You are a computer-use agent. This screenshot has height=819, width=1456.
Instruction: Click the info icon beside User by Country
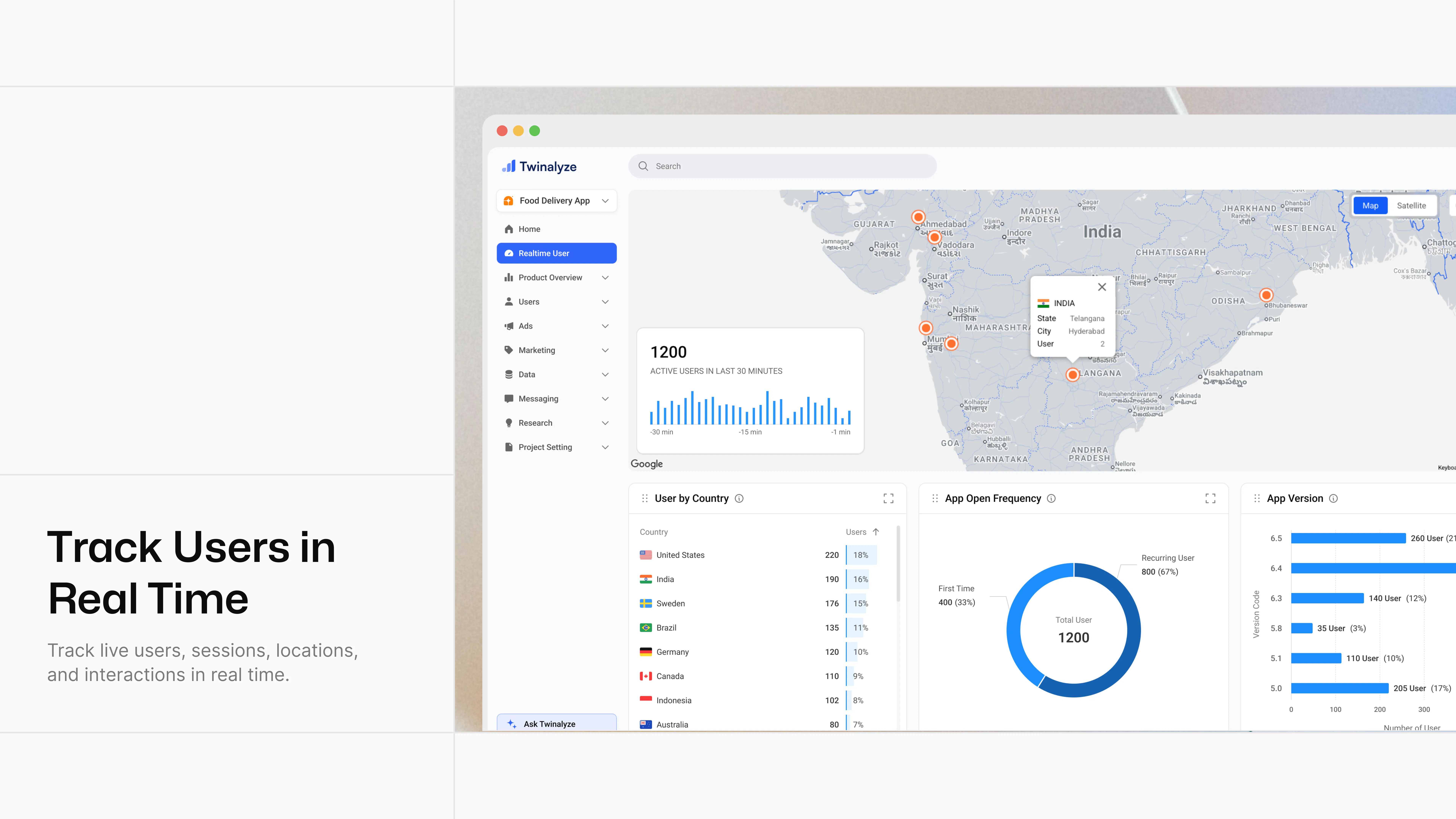pos(739,499)
